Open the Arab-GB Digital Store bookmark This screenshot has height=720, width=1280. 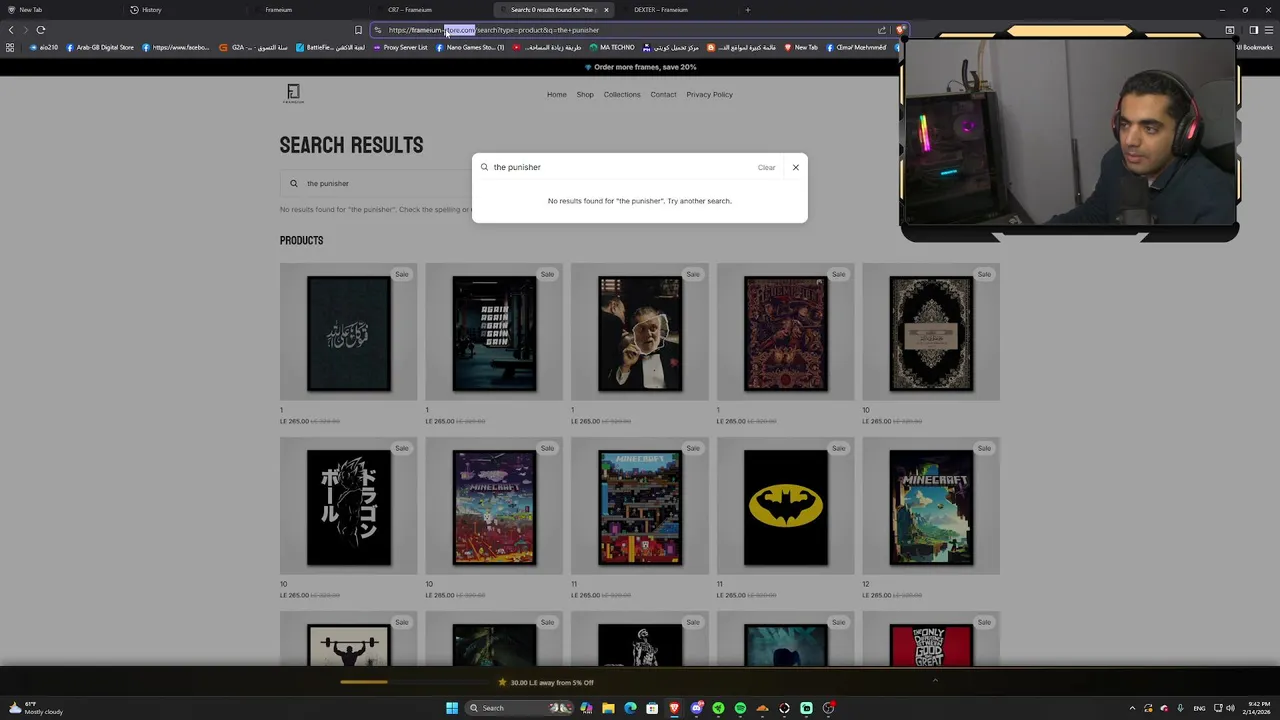tap(99, 47)
